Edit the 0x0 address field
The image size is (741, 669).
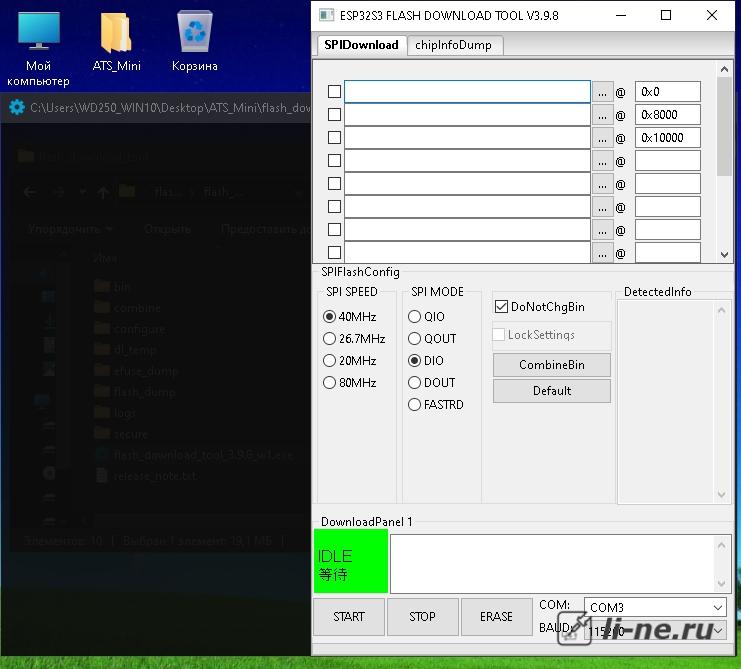(667, 92)
